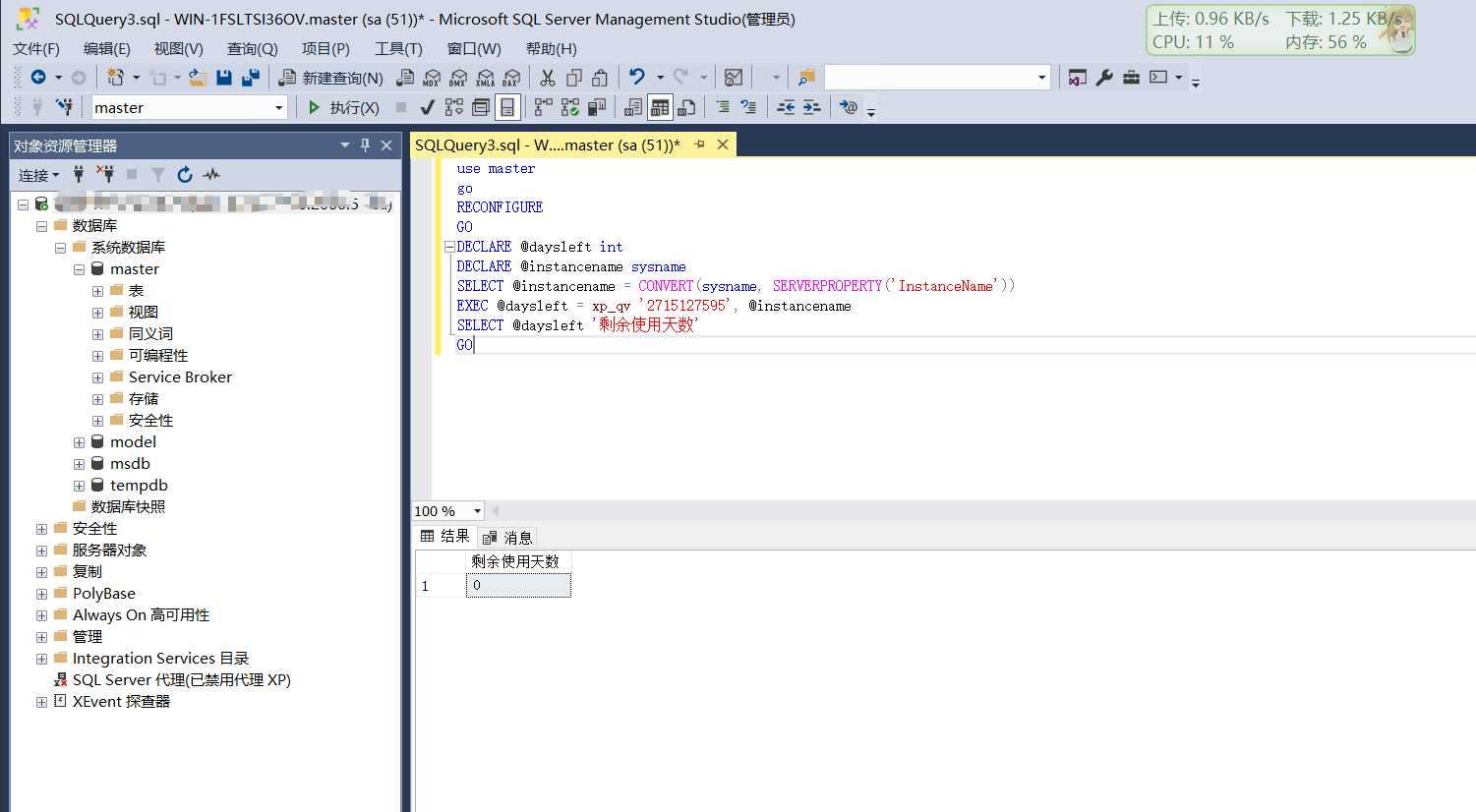This screenshot has height=812, width=1476.
Task: Select SQL Server 代理(已禁用代理 XP) node
Action: (182, 680)
